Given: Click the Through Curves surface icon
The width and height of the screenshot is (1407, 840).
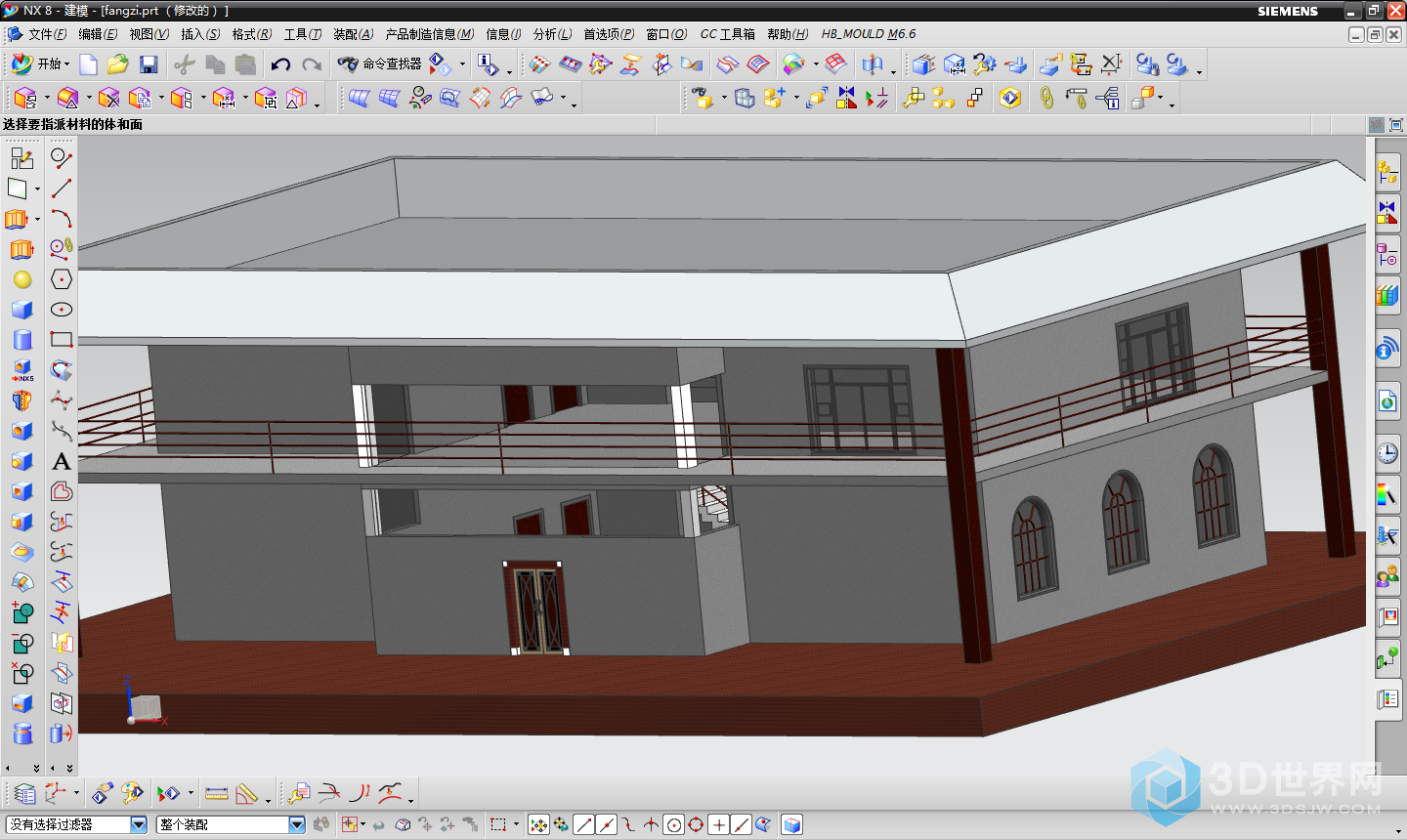Looking at the screenshot, I should click(x=359, y=98).
